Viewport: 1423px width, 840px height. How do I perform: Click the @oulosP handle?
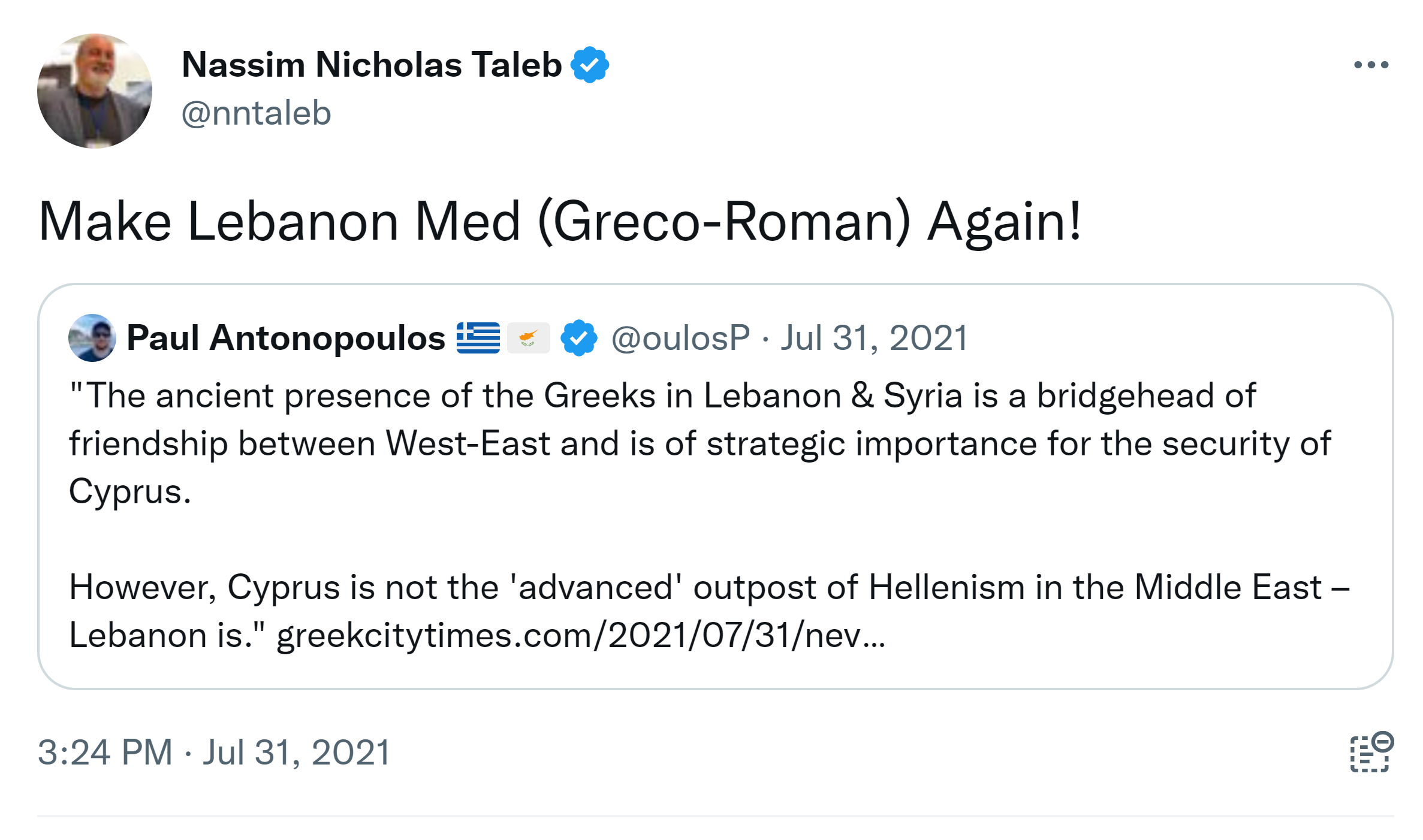680,338
